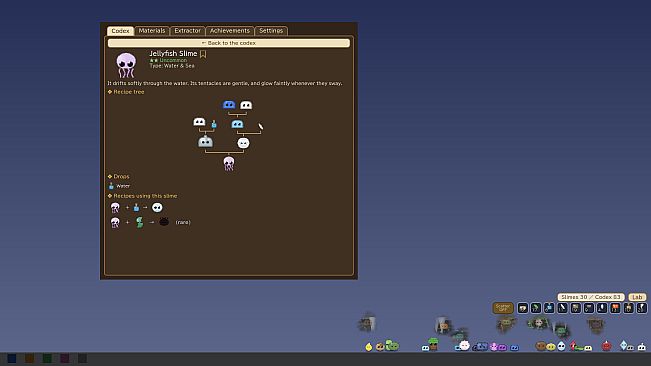
Task: Click "Recipes using this slime" heading
Action: (x=145, y=196)
